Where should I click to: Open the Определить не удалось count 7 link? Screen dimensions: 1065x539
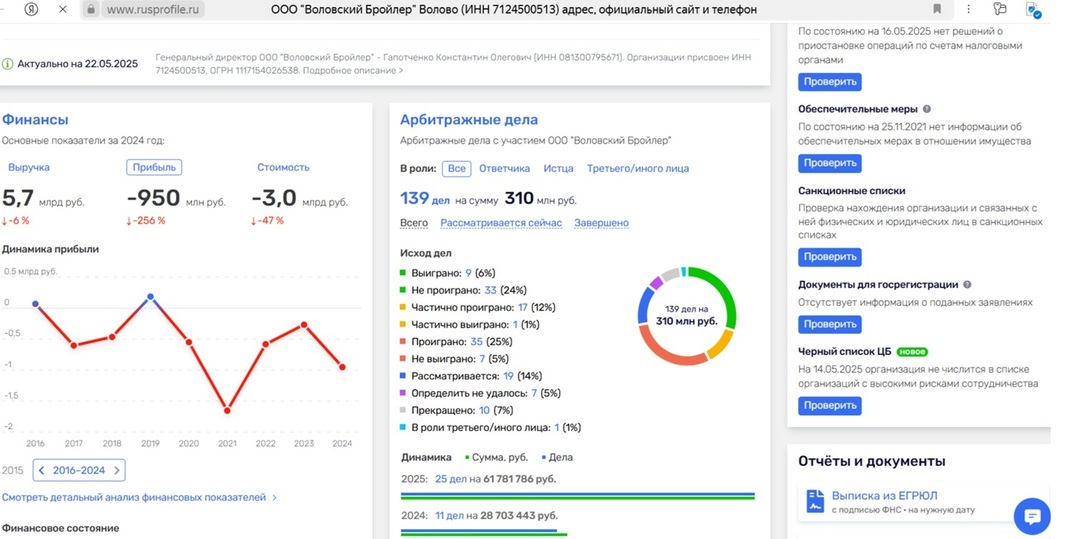(x=534, y=393)
